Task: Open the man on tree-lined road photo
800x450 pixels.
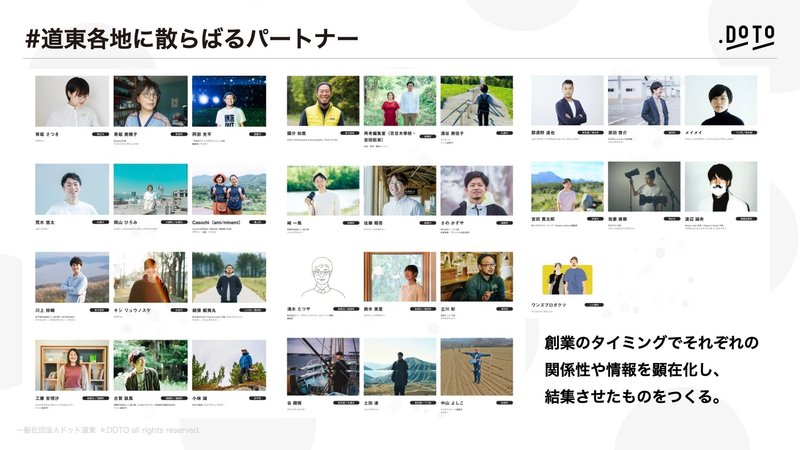Action: tap(229, 277)
